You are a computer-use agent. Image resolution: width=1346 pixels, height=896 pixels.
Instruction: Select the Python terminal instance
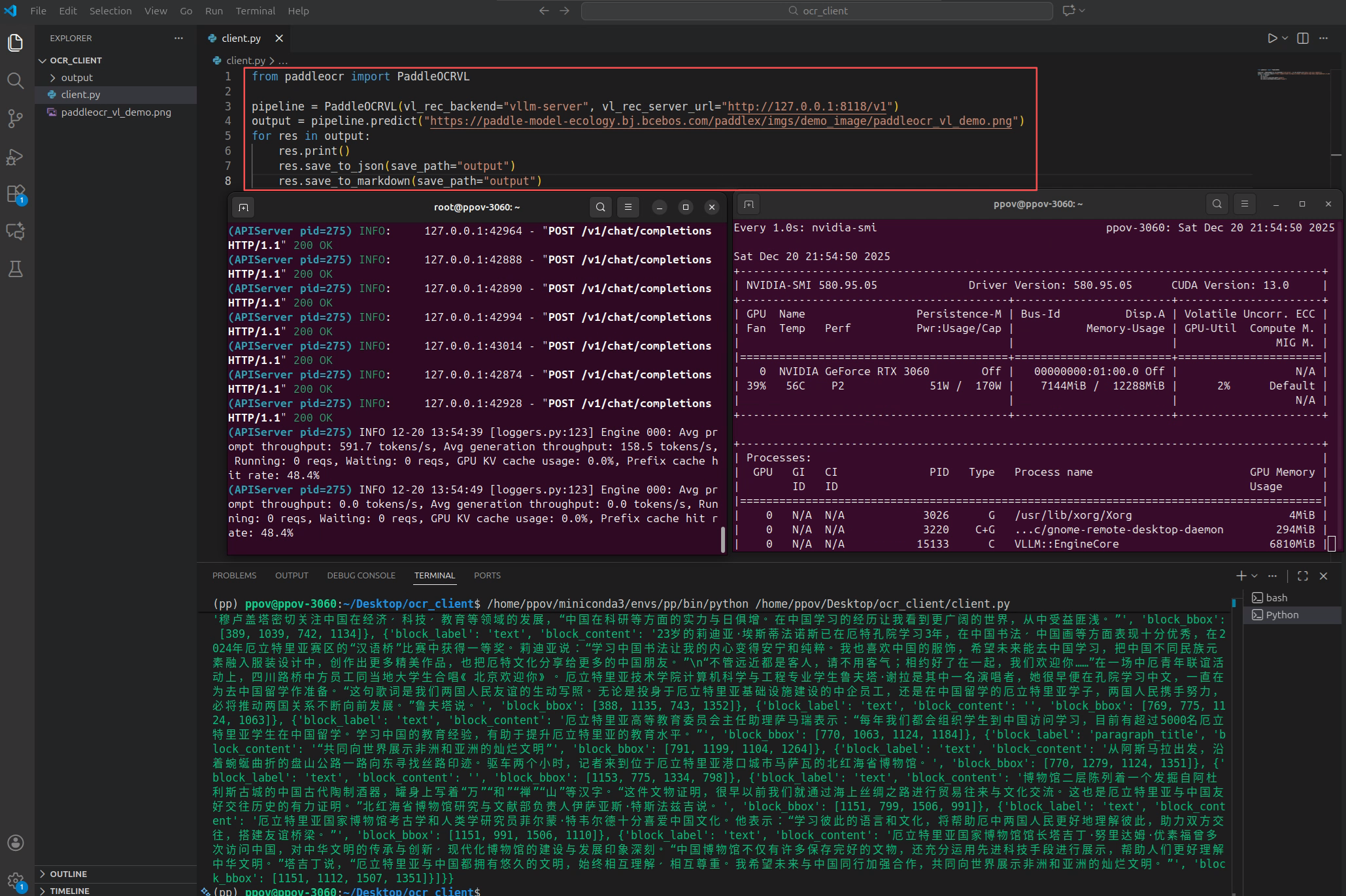pos(1281,615)
